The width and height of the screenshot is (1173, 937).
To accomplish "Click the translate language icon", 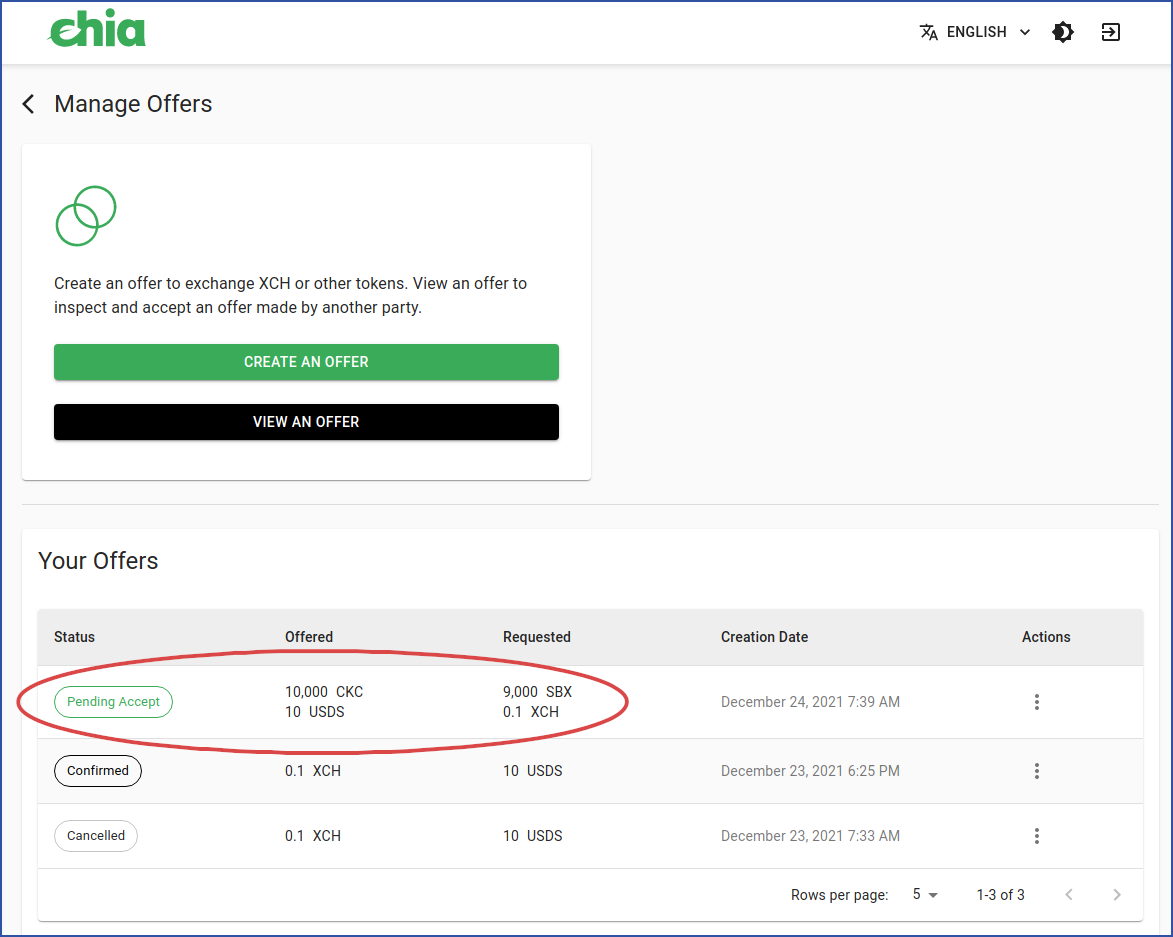I will pyautogui.click(x=928, y=32).
